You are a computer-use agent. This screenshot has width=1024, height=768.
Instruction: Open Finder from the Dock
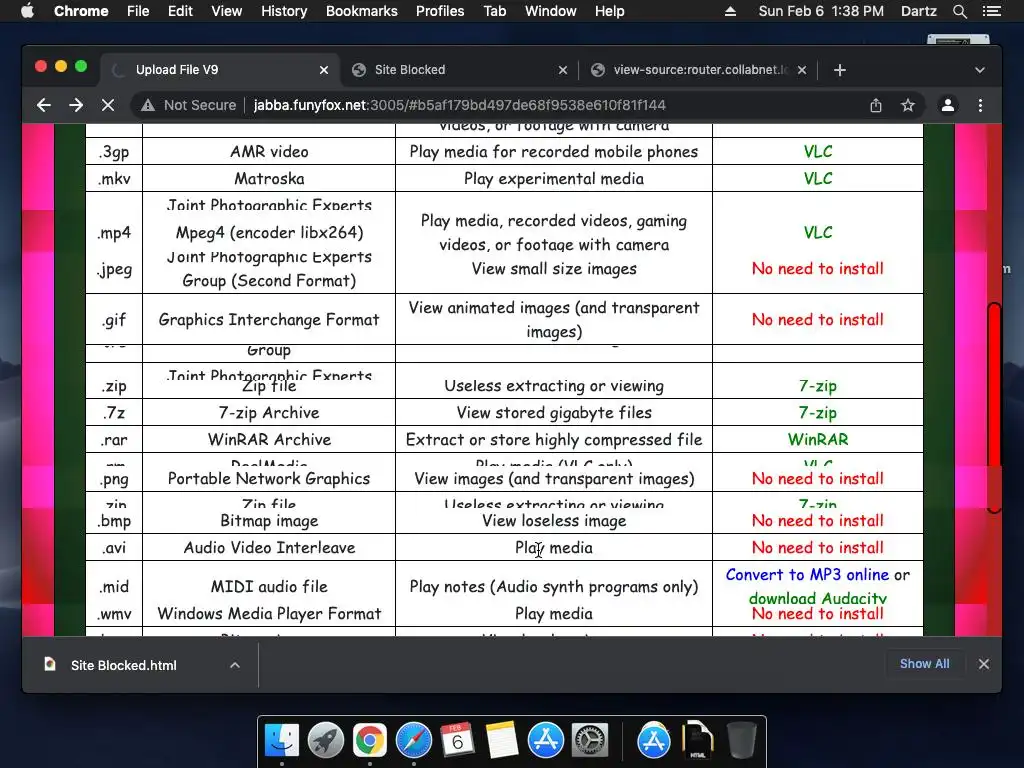(x=282, y=741)
